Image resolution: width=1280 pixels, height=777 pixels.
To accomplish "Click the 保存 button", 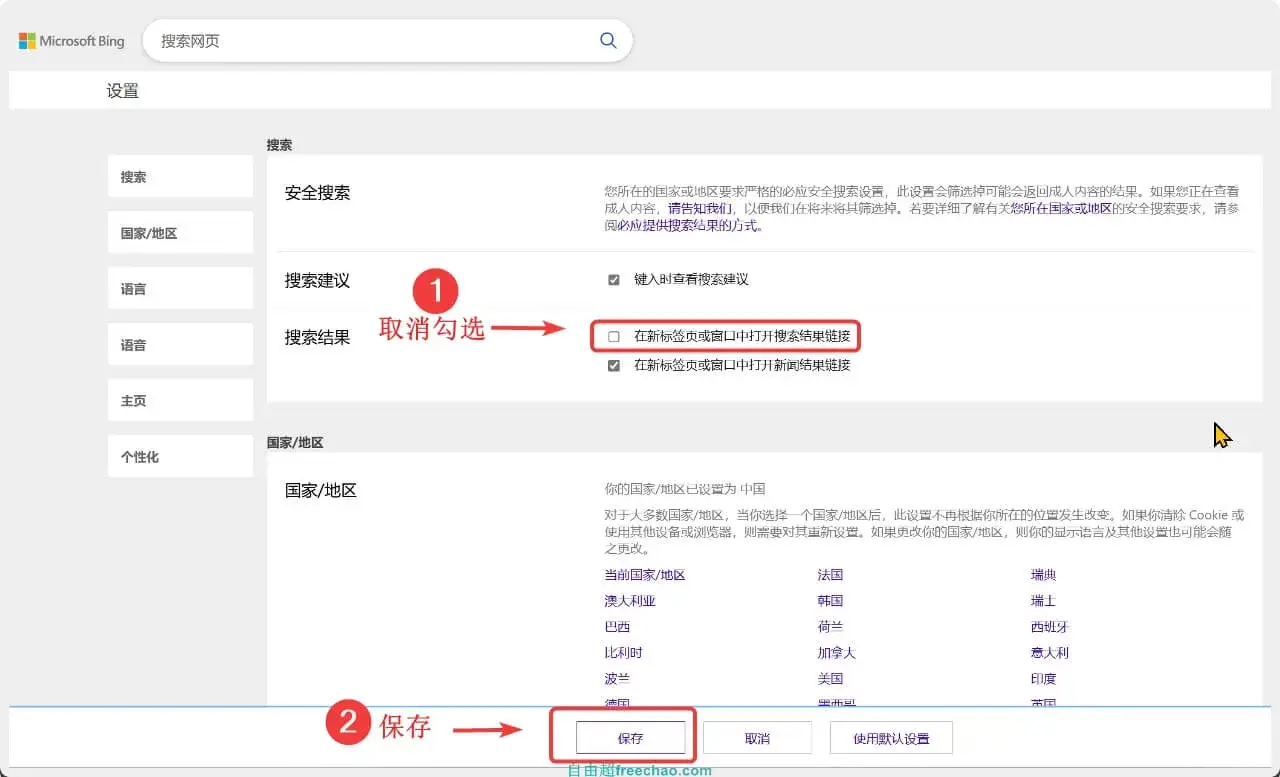I will pos(630,738).
